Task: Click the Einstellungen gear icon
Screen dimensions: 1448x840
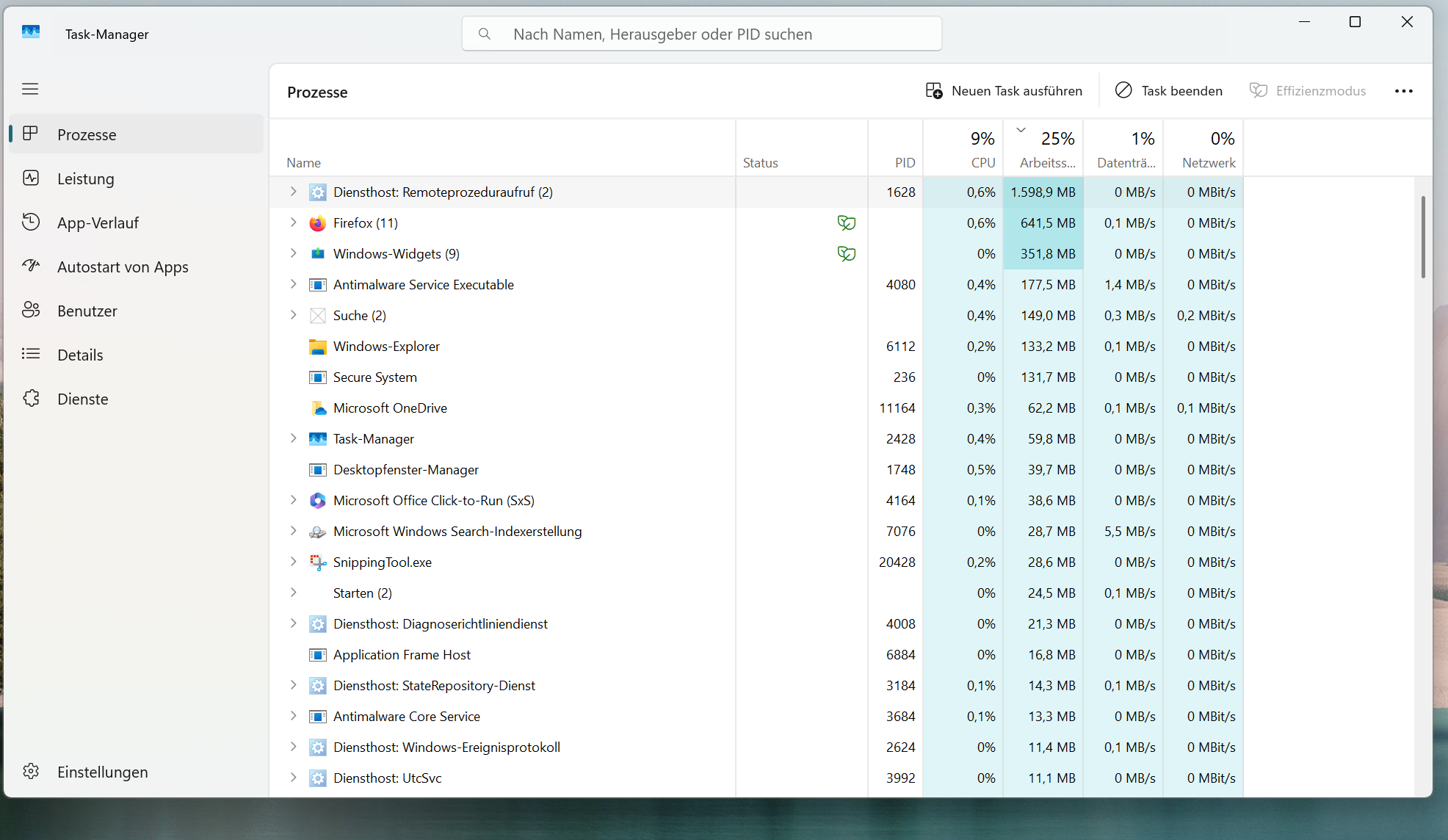Action: [31, 771]
